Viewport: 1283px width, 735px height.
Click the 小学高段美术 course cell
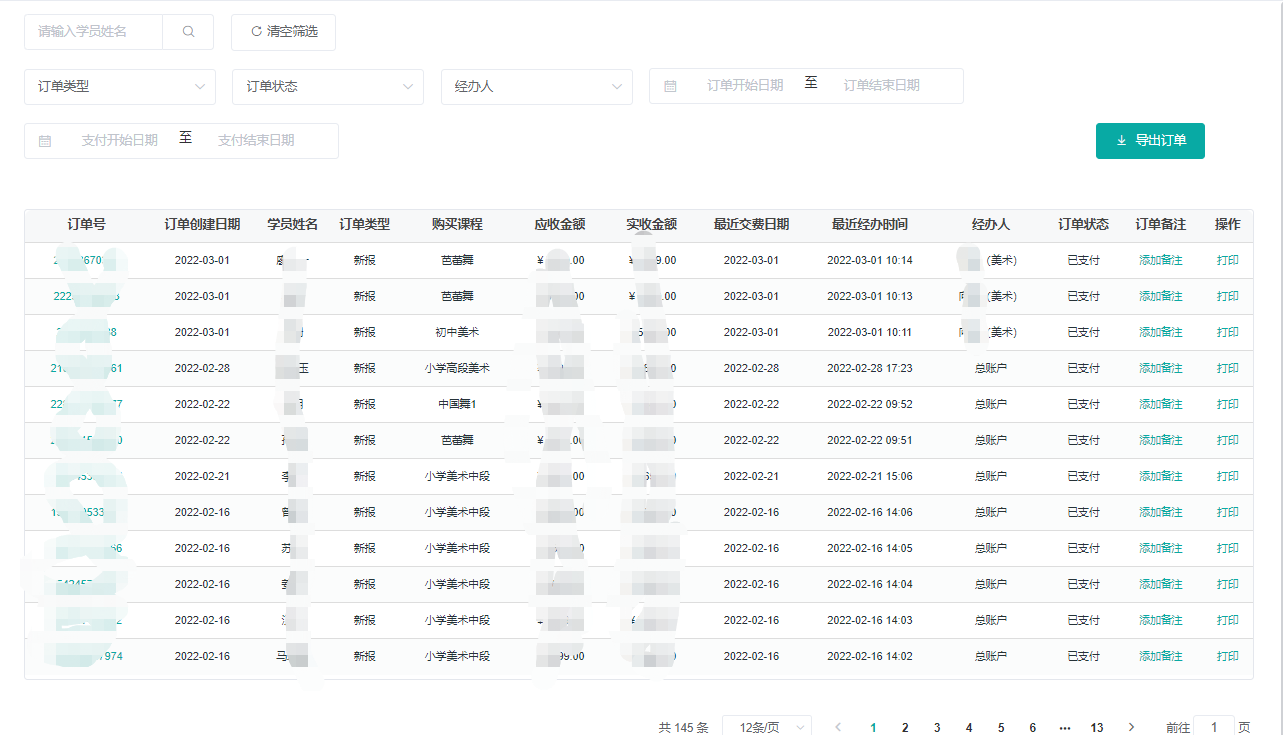[457, 369]
